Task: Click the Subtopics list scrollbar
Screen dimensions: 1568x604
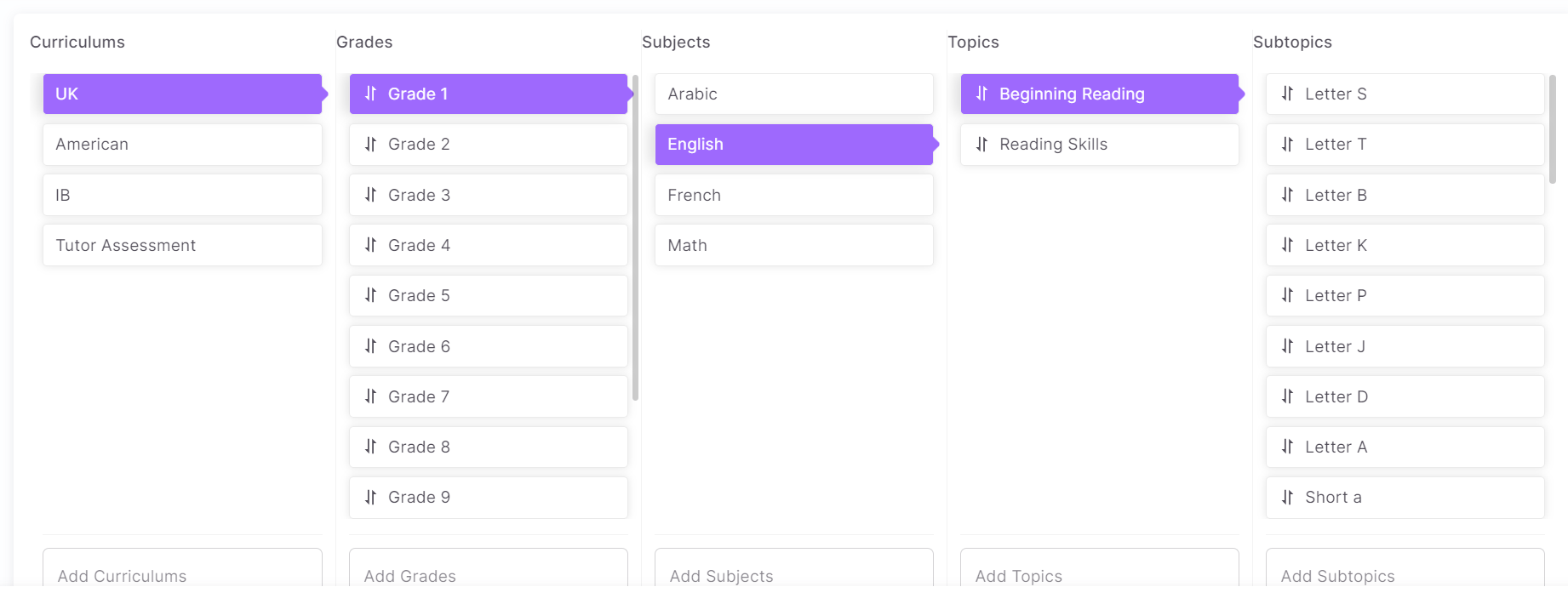Action: [x=1552, y=129]
